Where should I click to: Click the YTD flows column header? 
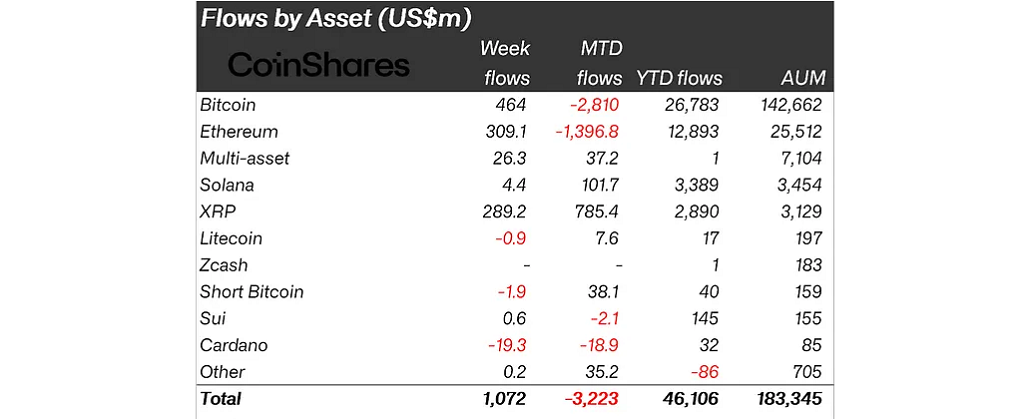tap(679, 78)
